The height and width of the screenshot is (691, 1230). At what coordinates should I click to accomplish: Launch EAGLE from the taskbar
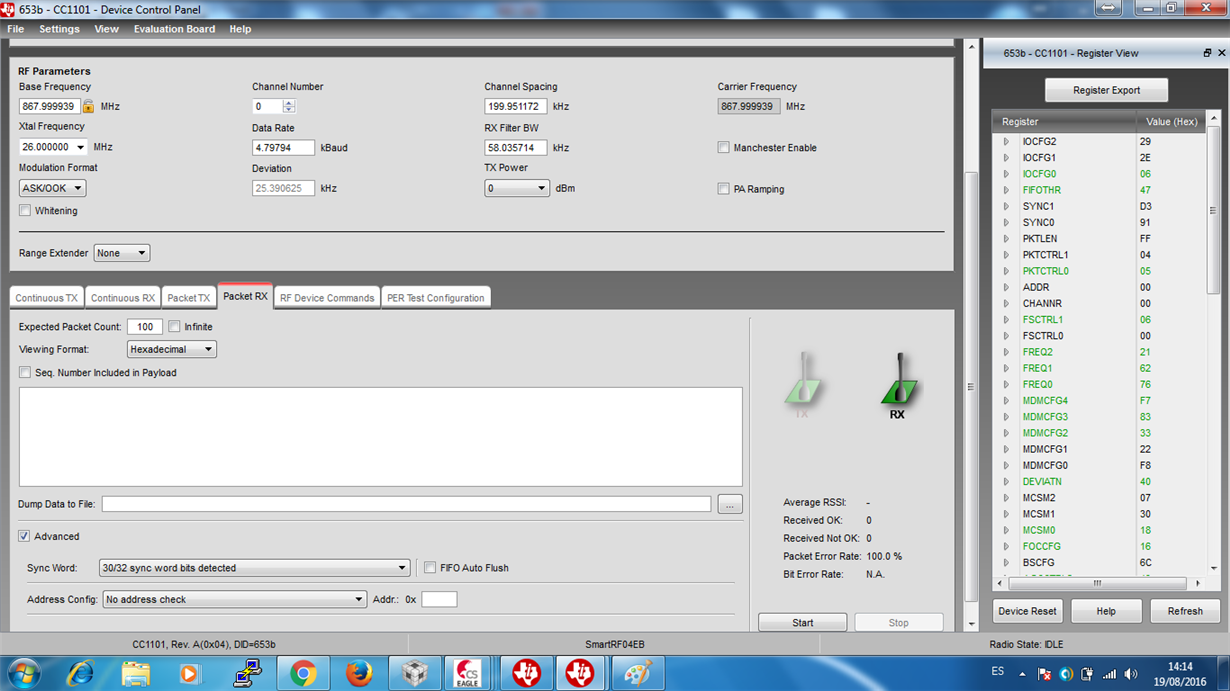(467, 674)
